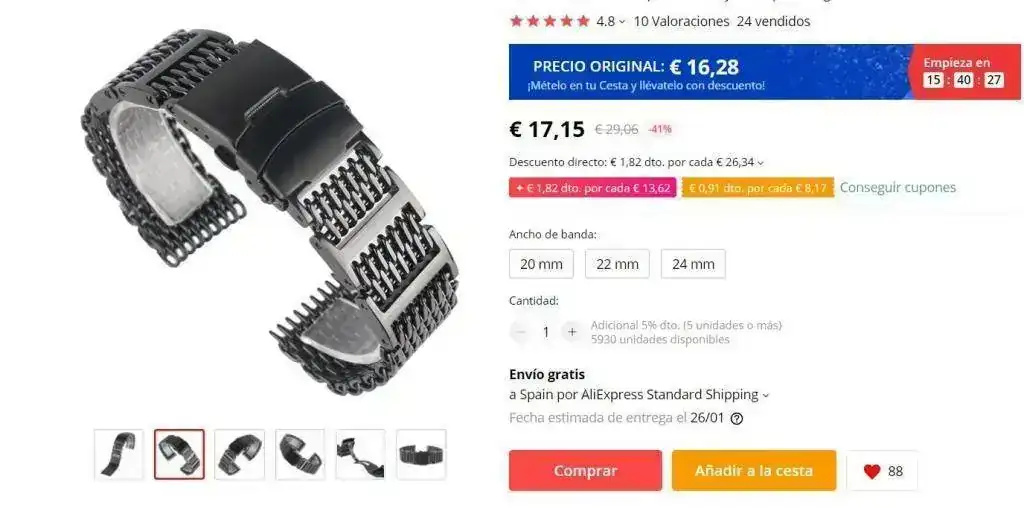Increase quantity with the plus button
Image resolution: width=1024 pixels, height=508 pixels.
[x=572, y=332]
